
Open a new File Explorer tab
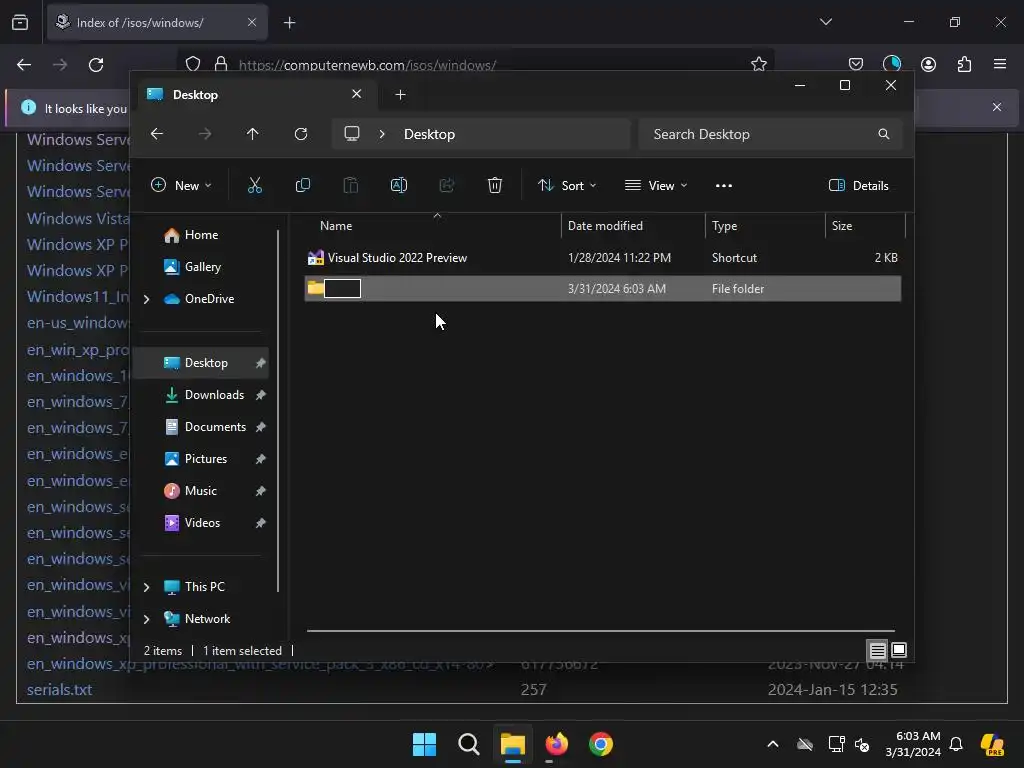point(400,95)
